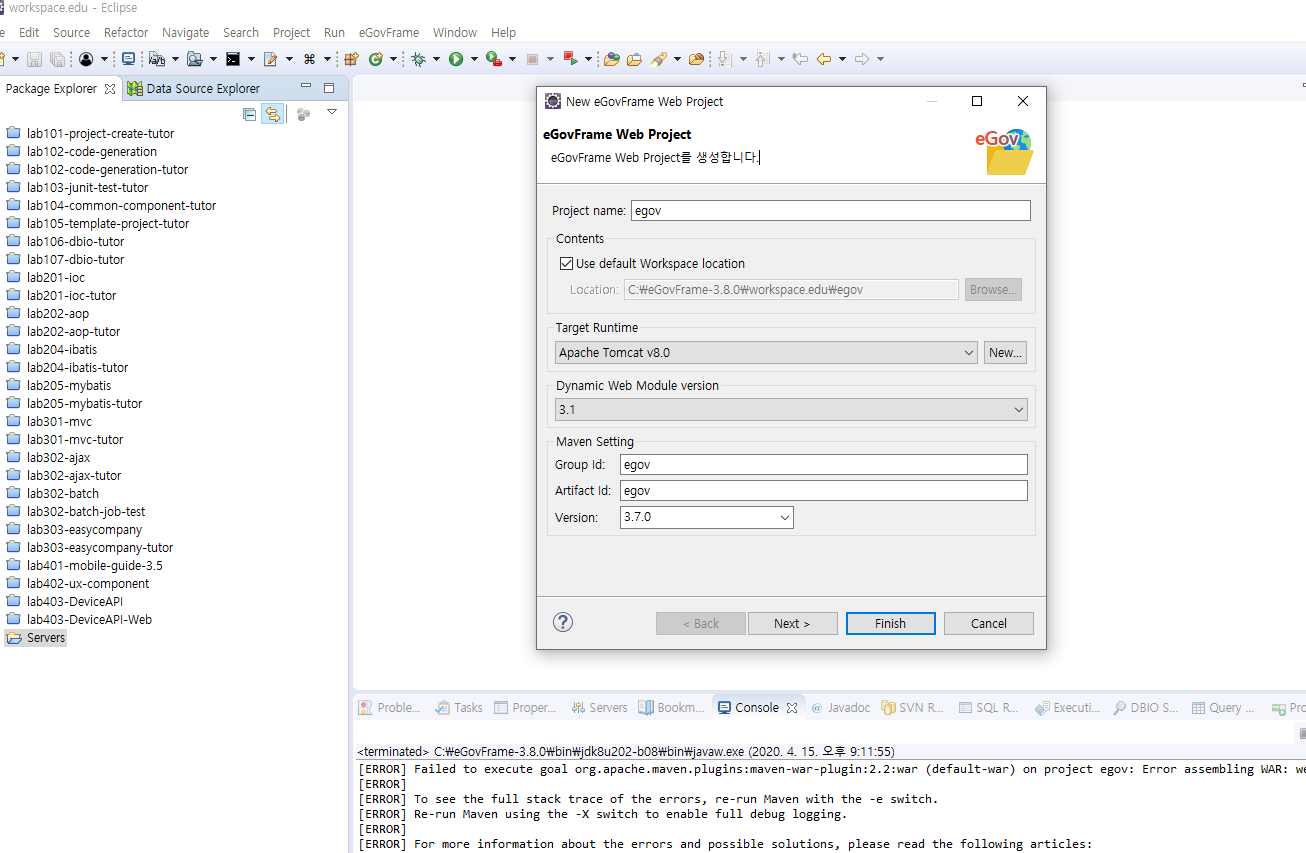Open the Navigate menu
This screenshot has width=1306, height=853.
tap(186, 32)
